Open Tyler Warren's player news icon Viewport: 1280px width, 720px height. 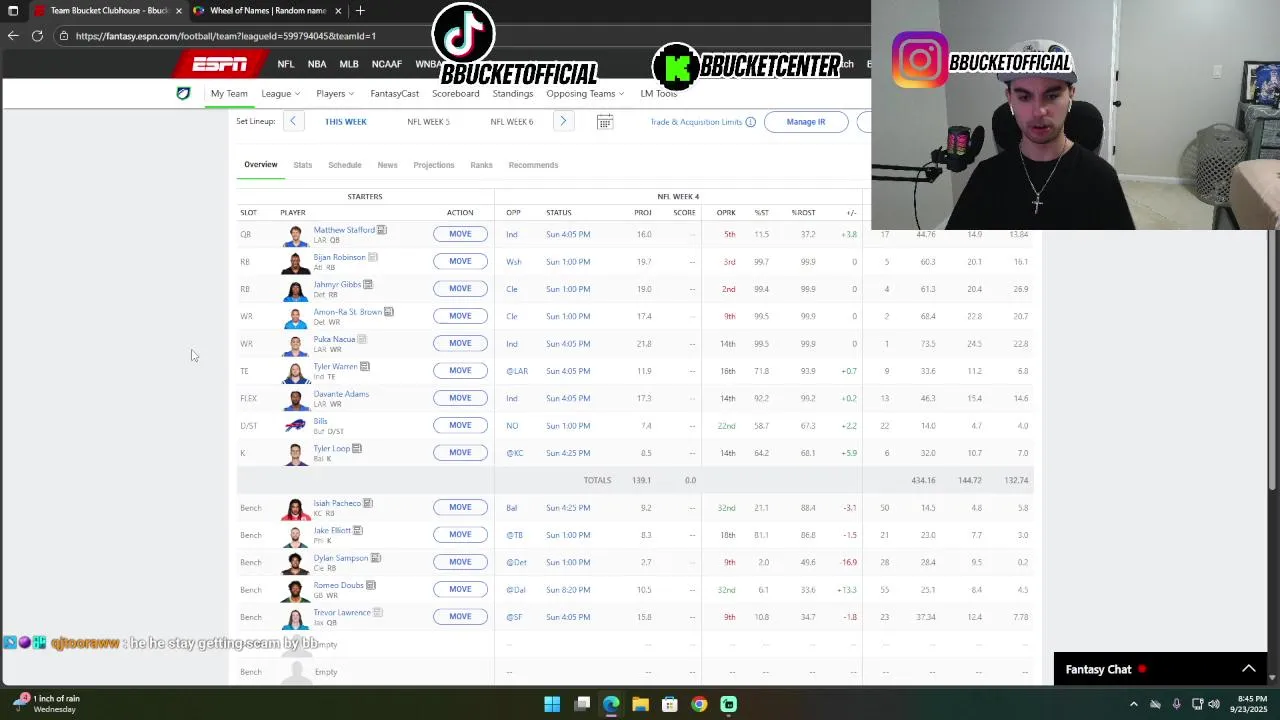coord(365,366)
